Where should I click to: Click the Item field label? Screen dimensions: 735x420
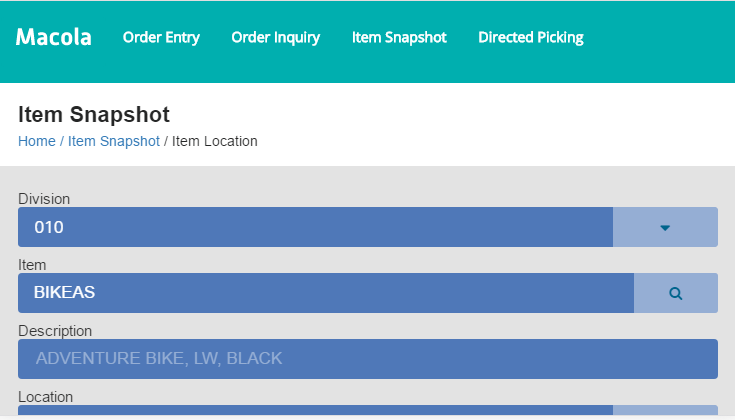pyautogui.click(x=33, y=265)
